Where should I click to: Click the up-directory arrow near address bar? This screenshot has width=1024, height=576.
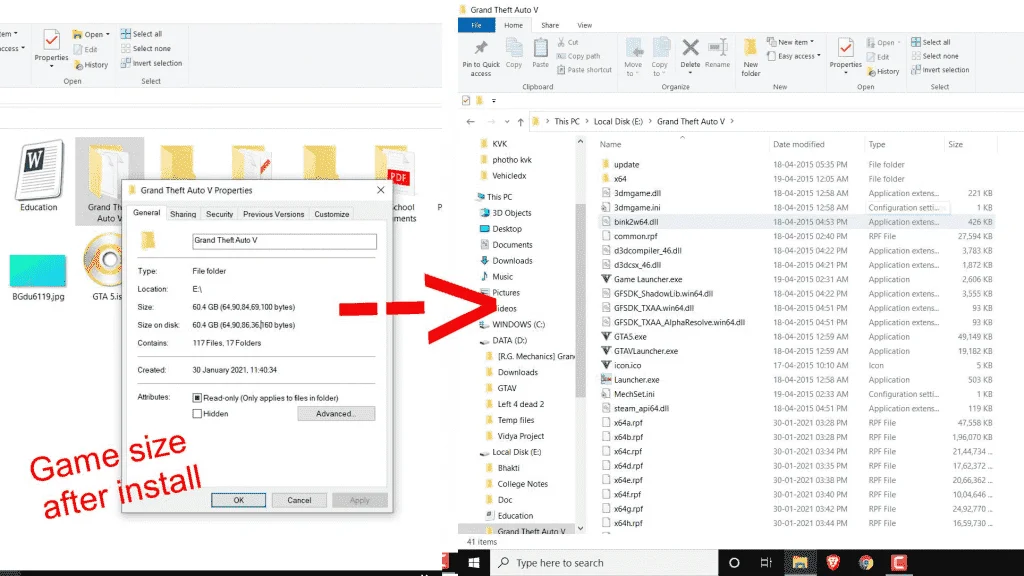pos(520,121)
